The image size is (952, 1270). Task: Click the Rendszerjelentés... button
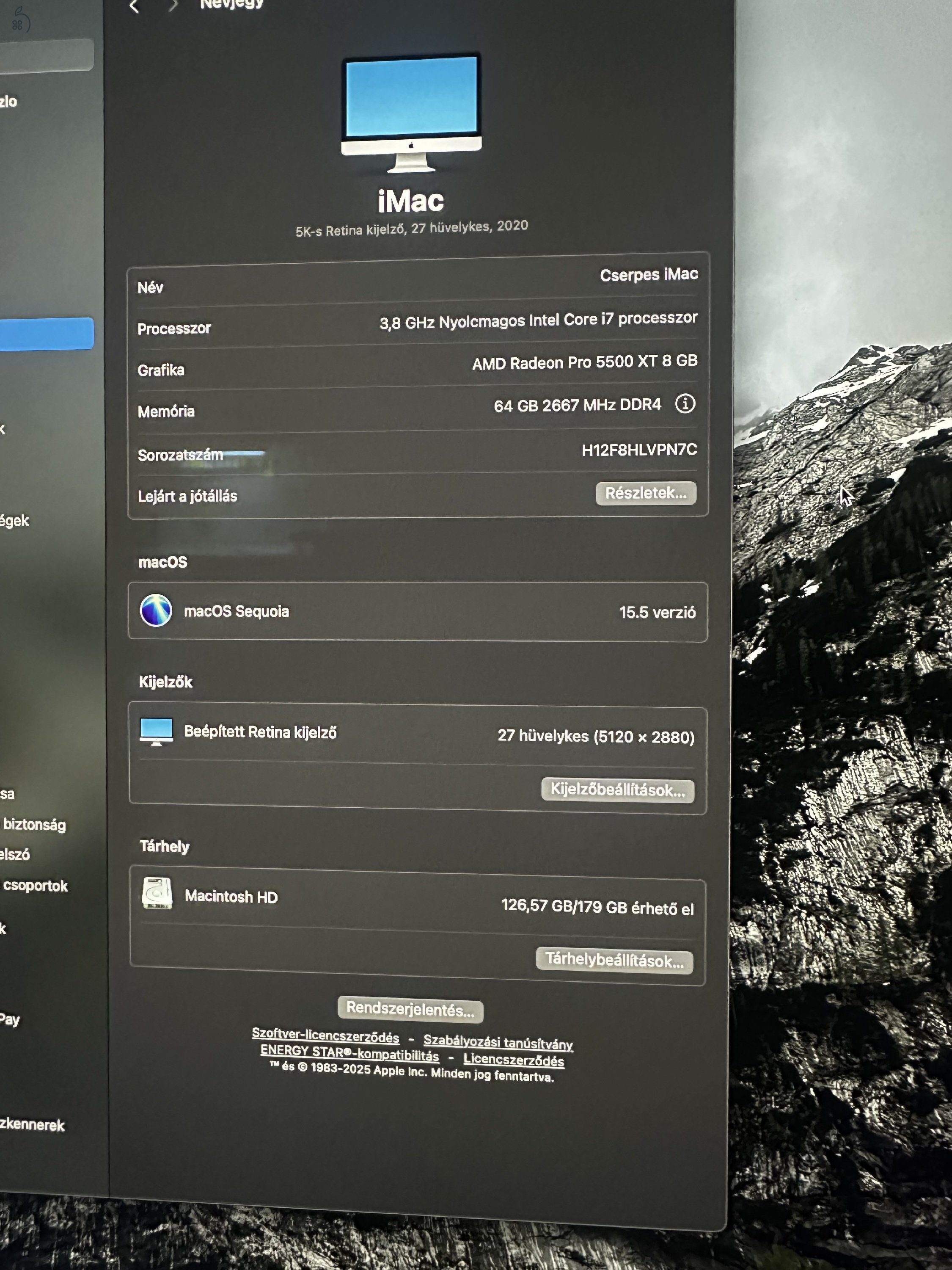[410, 1009]
